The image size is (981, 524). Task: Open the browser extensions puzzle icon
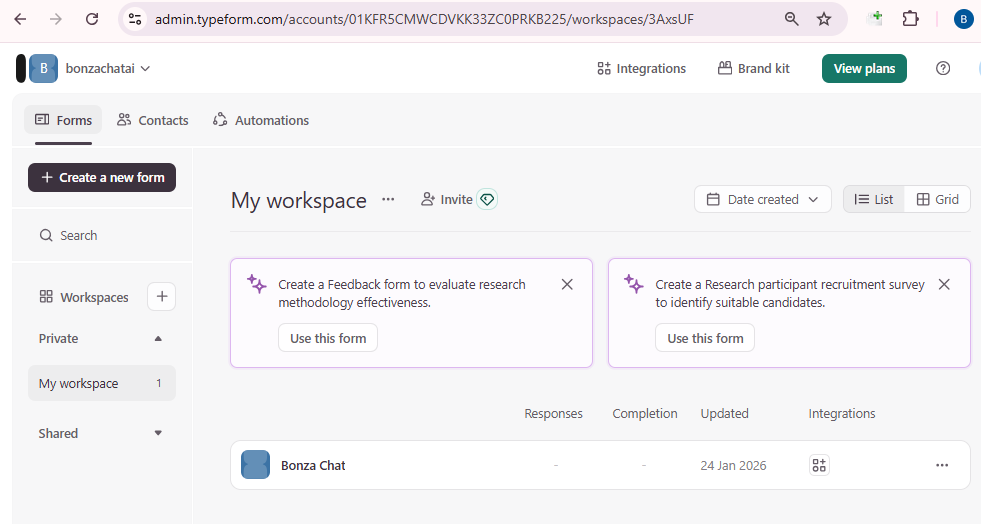pyautogui.click(x=910, y=19)
